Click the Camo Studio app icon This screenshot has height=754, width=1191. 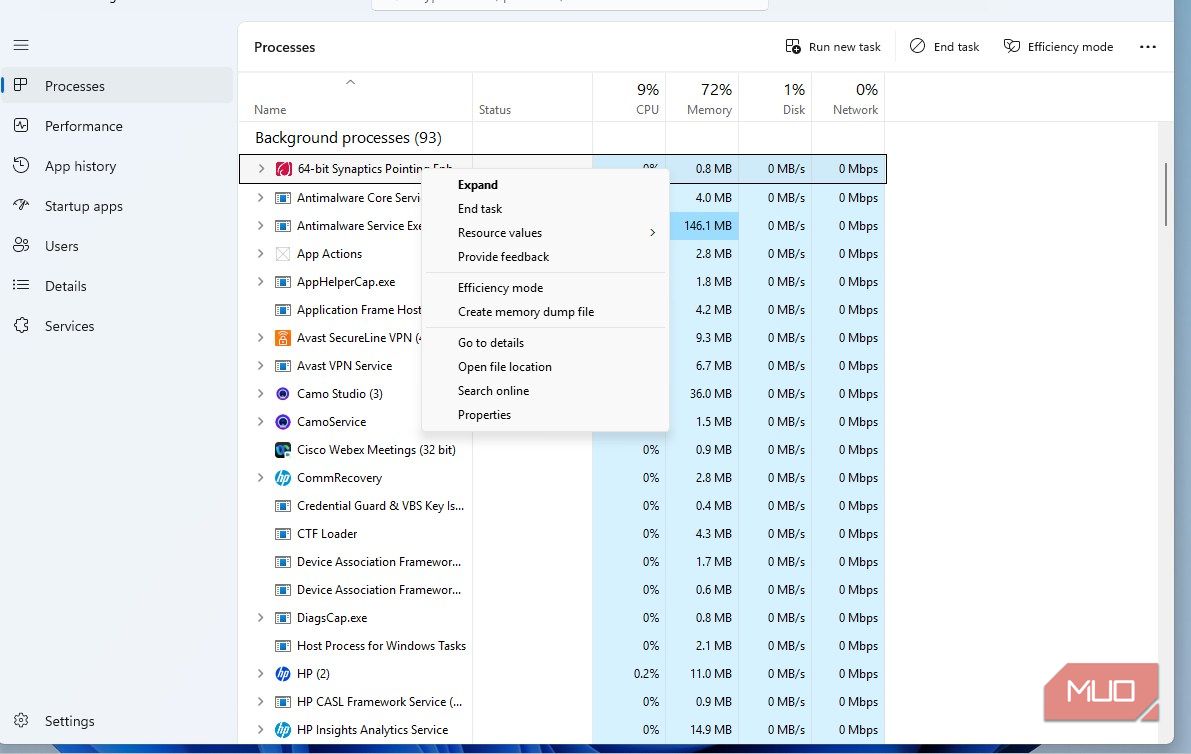click(x=283, y=393)
